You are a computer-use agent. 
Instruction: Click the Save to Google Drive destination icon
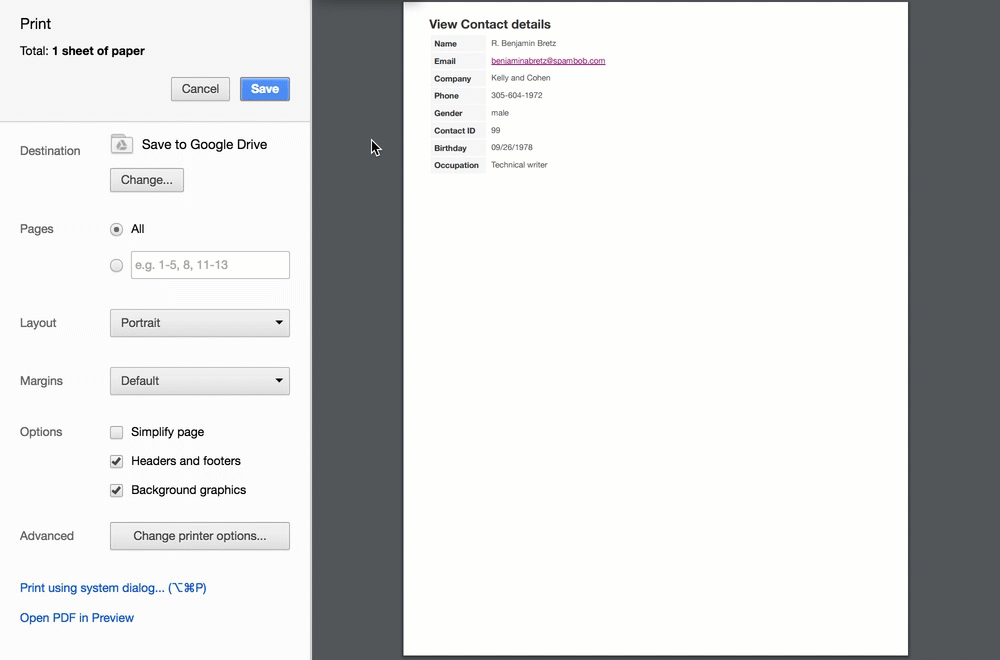click(121, 144)
